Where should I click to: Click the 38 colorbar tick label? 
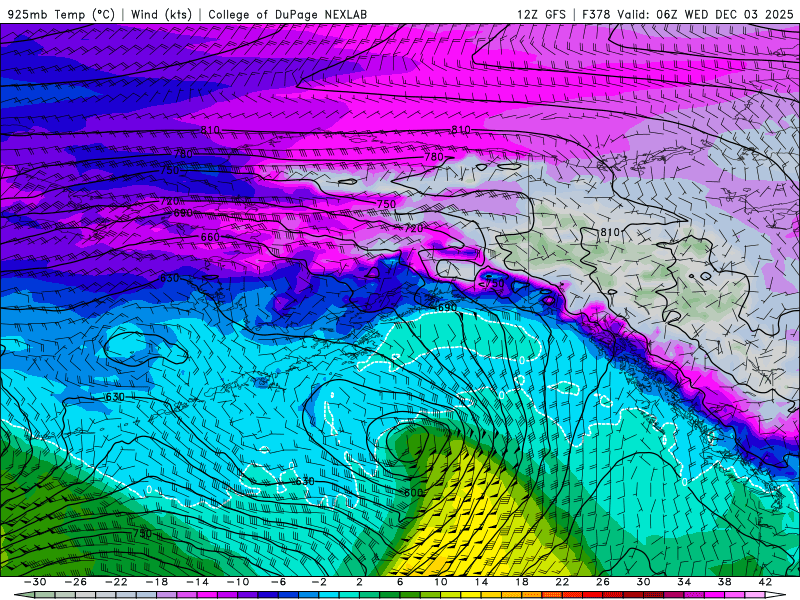(x=724, y=582)
